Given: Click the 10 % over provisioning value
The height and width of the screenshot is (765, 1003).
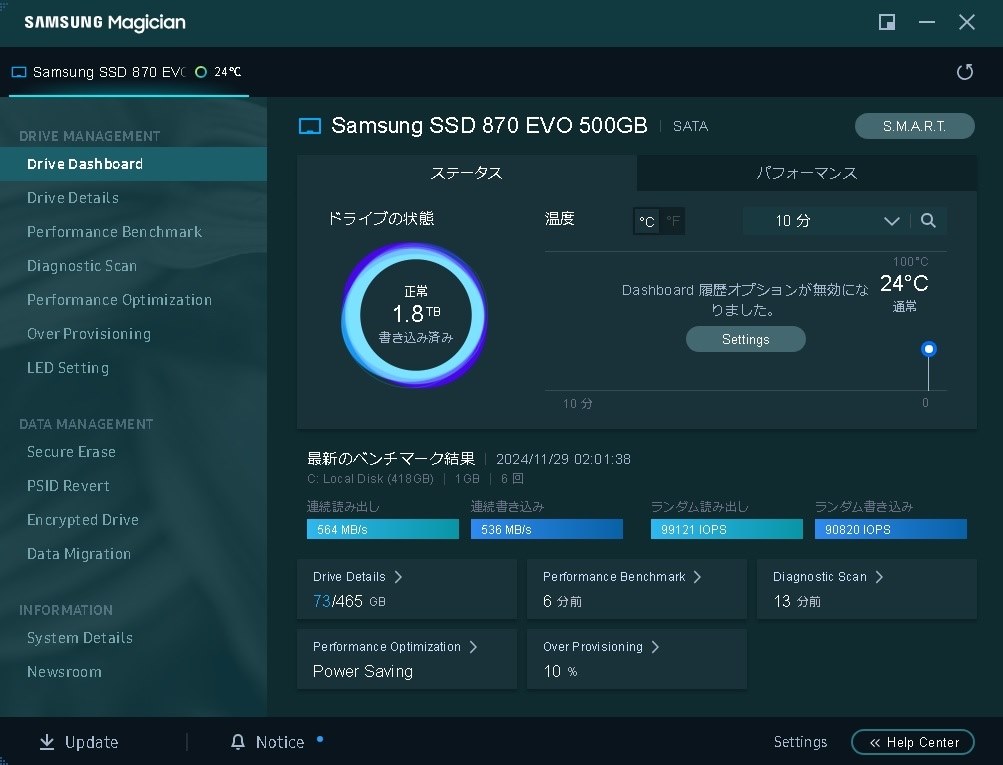Looking at the screenshot, I should 560,671.
